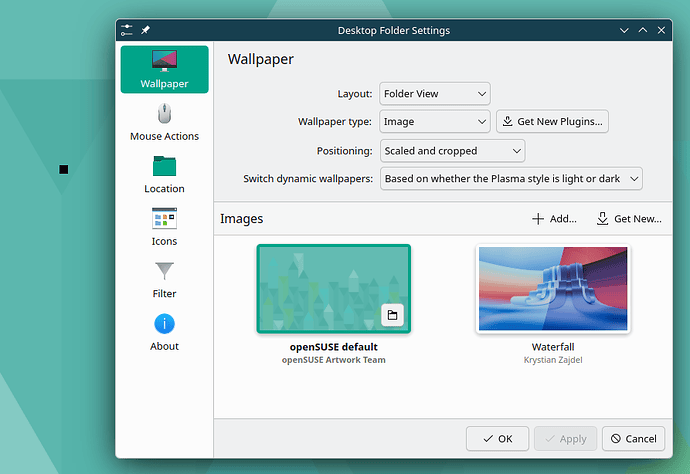
Task: Expand the Positioning Scaled and cropped dropdown
Action: point(452,151)
